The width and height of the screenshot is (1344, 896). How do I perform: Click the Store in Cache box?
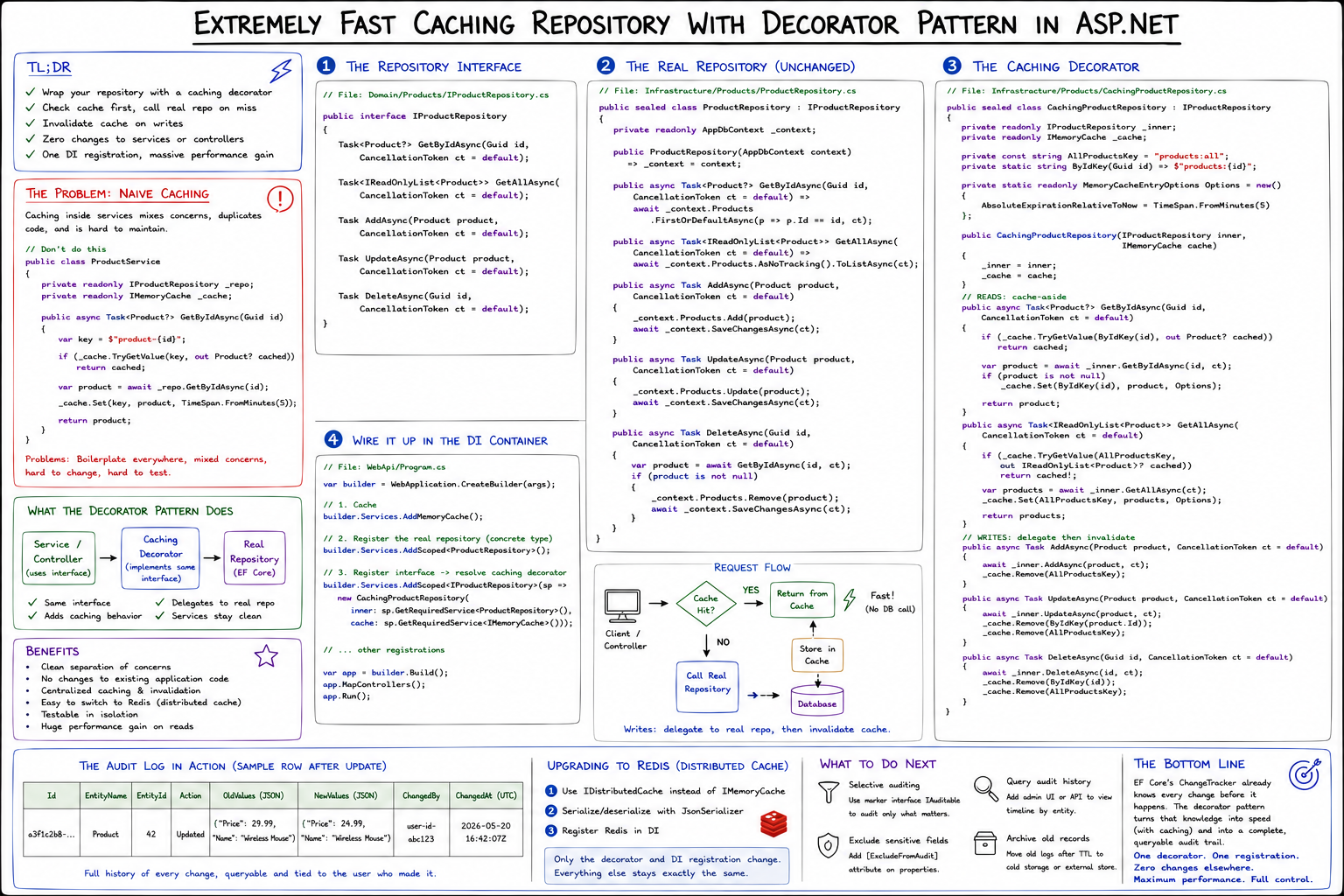pyautogui.click(x=816, y=654)
